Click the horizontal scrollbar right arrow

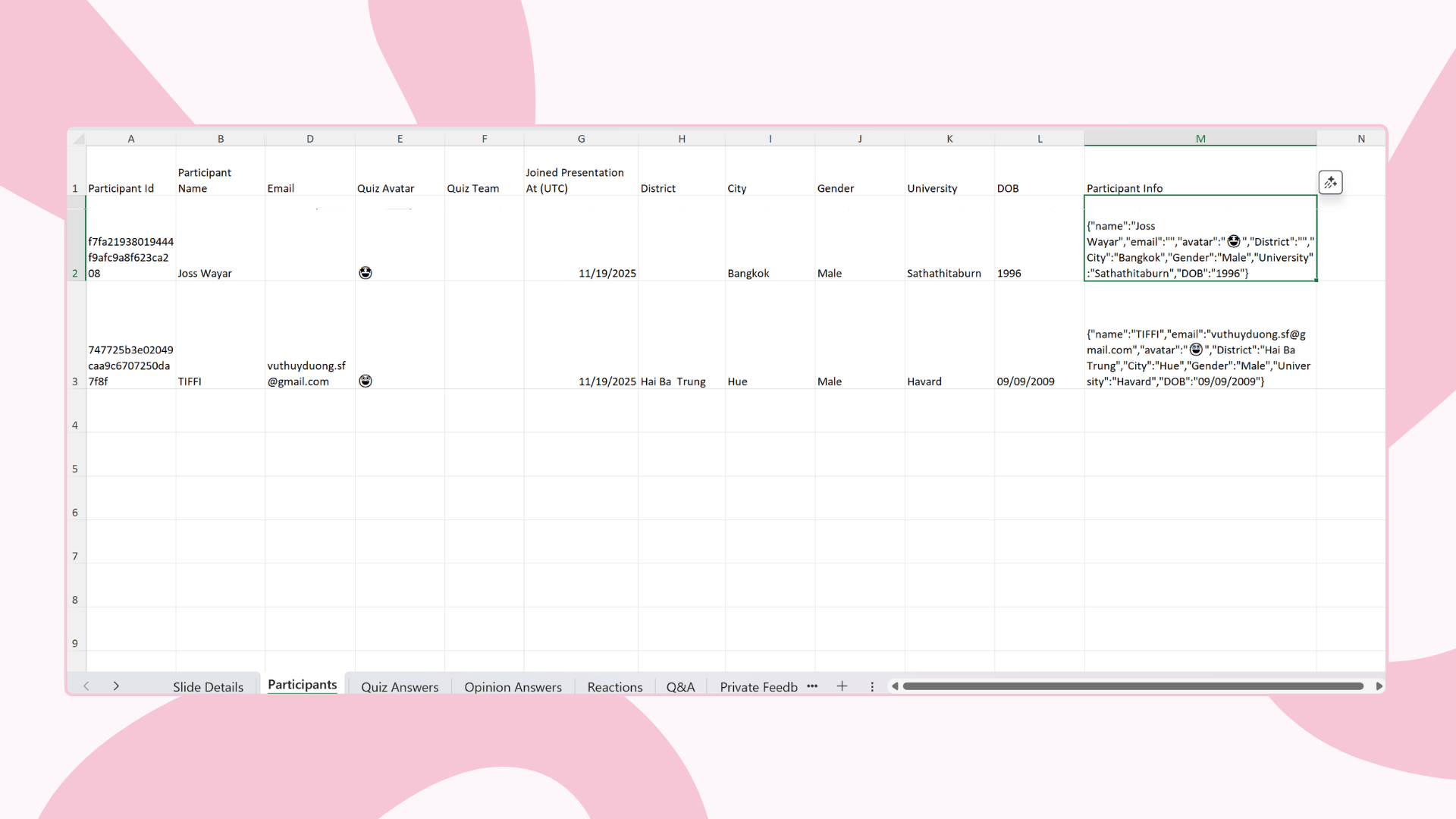[1379, 686]
